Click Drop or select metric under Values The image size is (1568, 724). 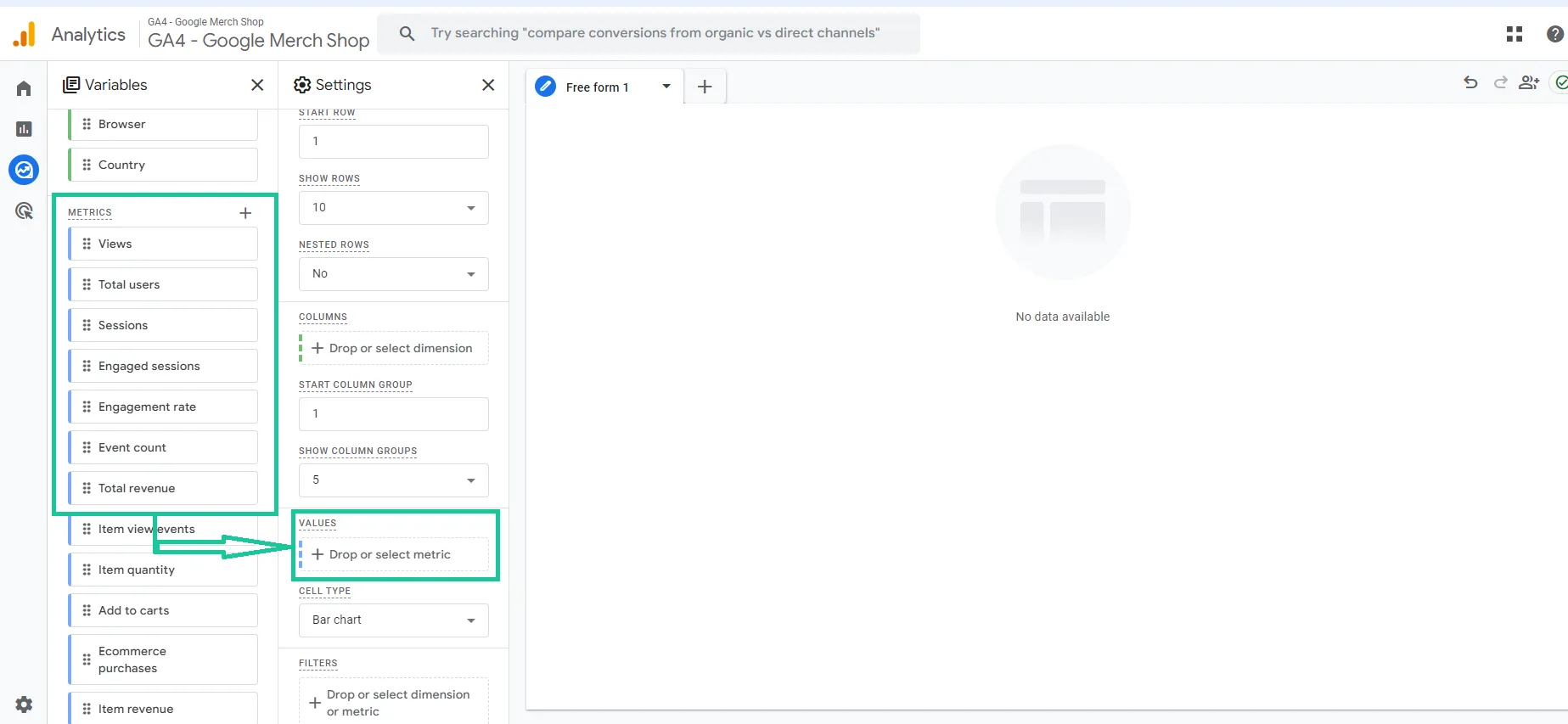(x=394, y=554)
